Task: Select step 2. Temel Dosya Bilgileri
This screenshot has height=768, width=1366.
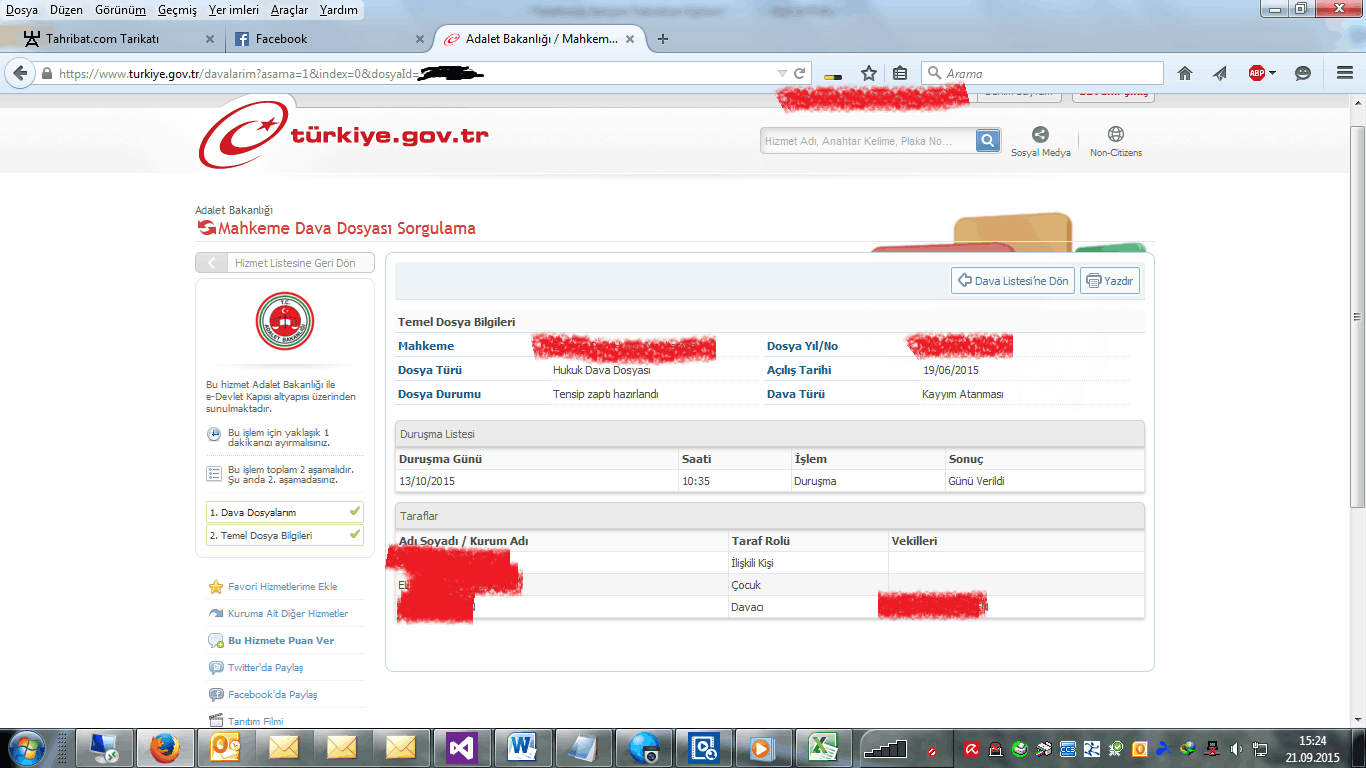Action: [x=285, y=535]
